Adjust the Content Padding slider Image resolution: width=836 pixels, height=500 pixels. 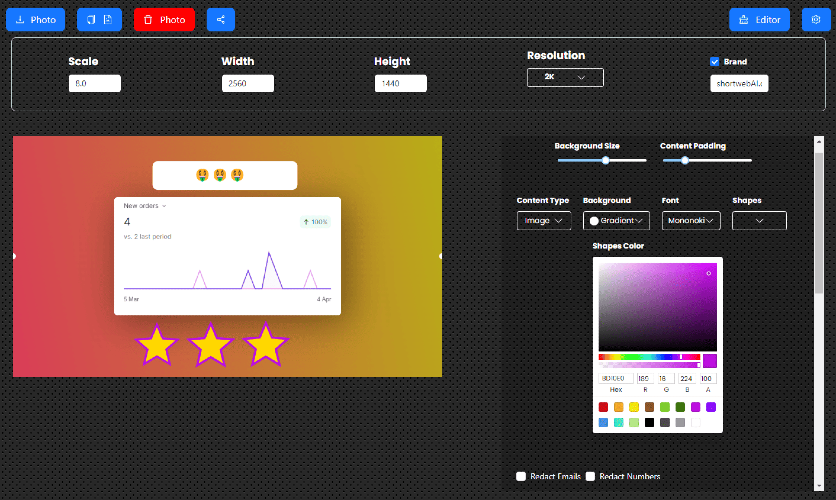point(707,160)
